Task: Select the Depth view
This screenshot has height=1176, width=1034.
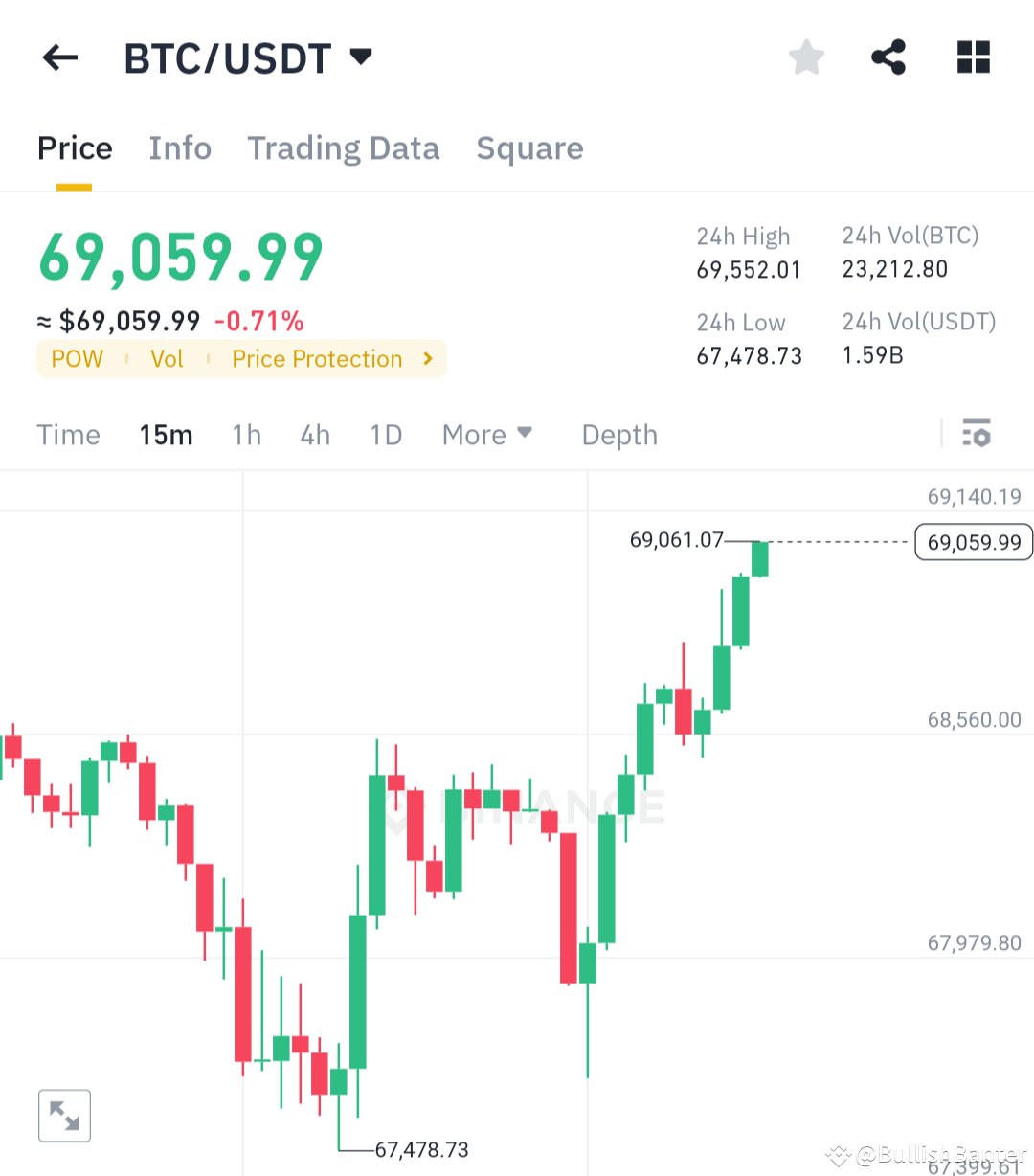Action: (x=618, y=434)
